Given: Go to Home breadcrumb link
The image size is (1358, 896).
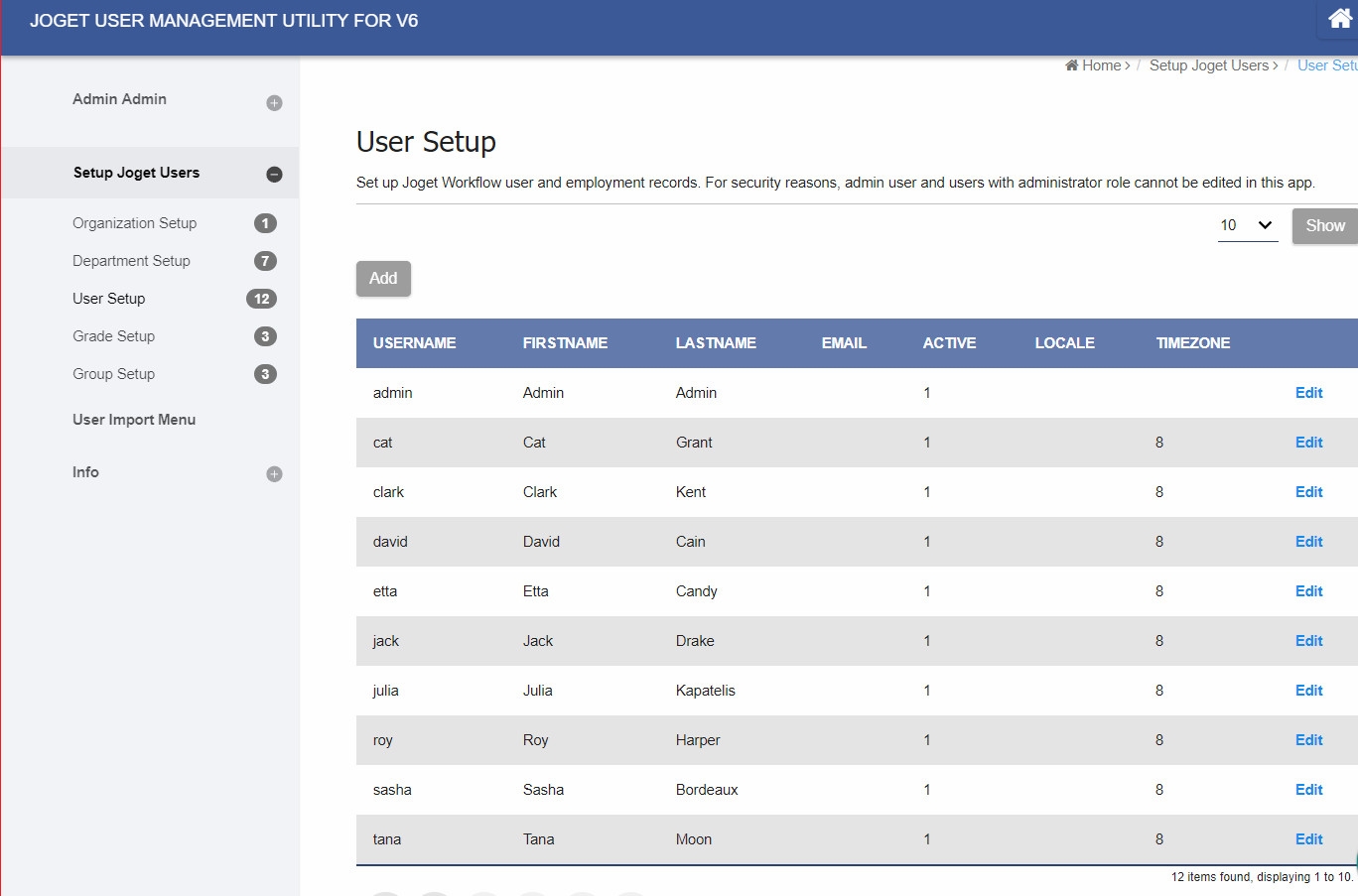Looking at the screenshot, I should point(1094,65).
